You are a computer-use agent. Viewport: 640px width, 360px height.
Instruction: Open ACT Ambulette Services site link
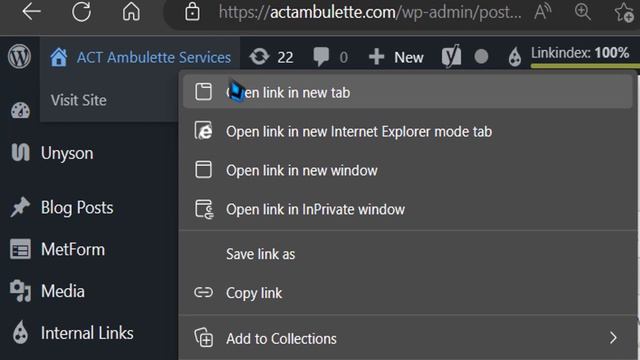[x=153, y=57]
